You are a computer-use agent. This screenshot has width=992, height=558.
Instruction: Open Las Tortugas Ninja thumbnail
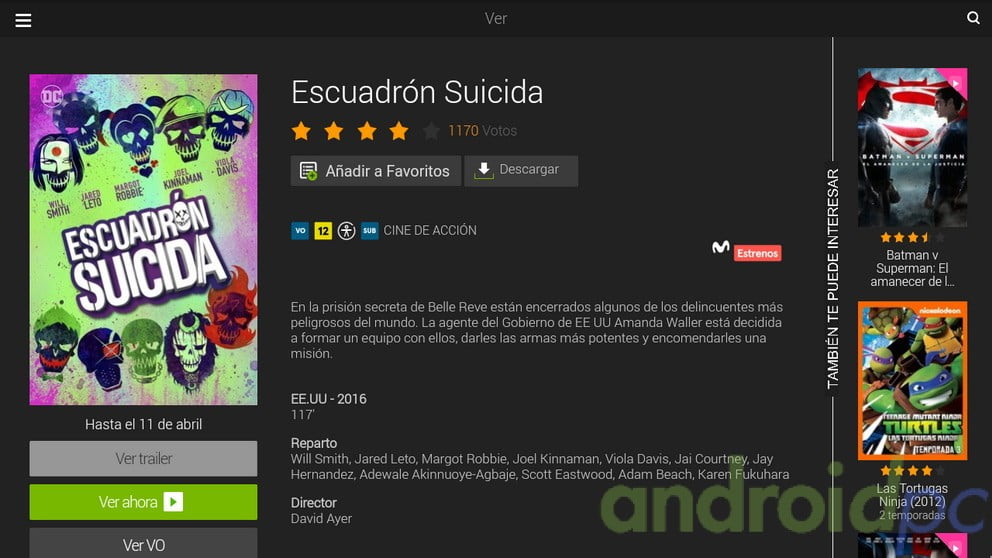(912, 380)
